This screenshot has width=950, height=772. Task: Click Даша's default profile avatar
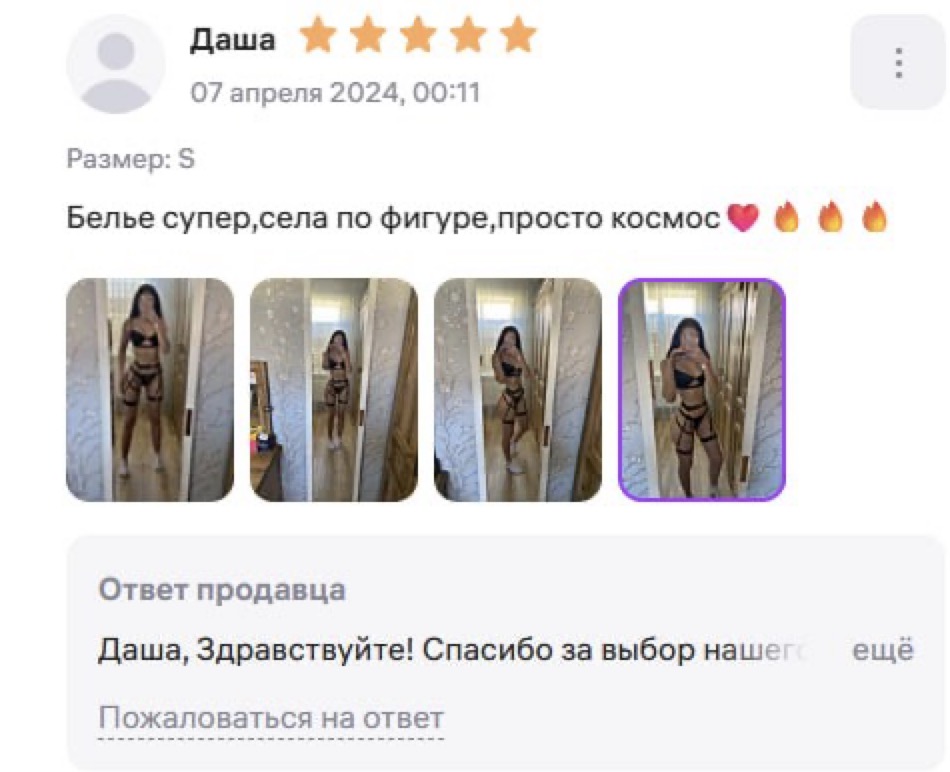click(x=116, y=65)
